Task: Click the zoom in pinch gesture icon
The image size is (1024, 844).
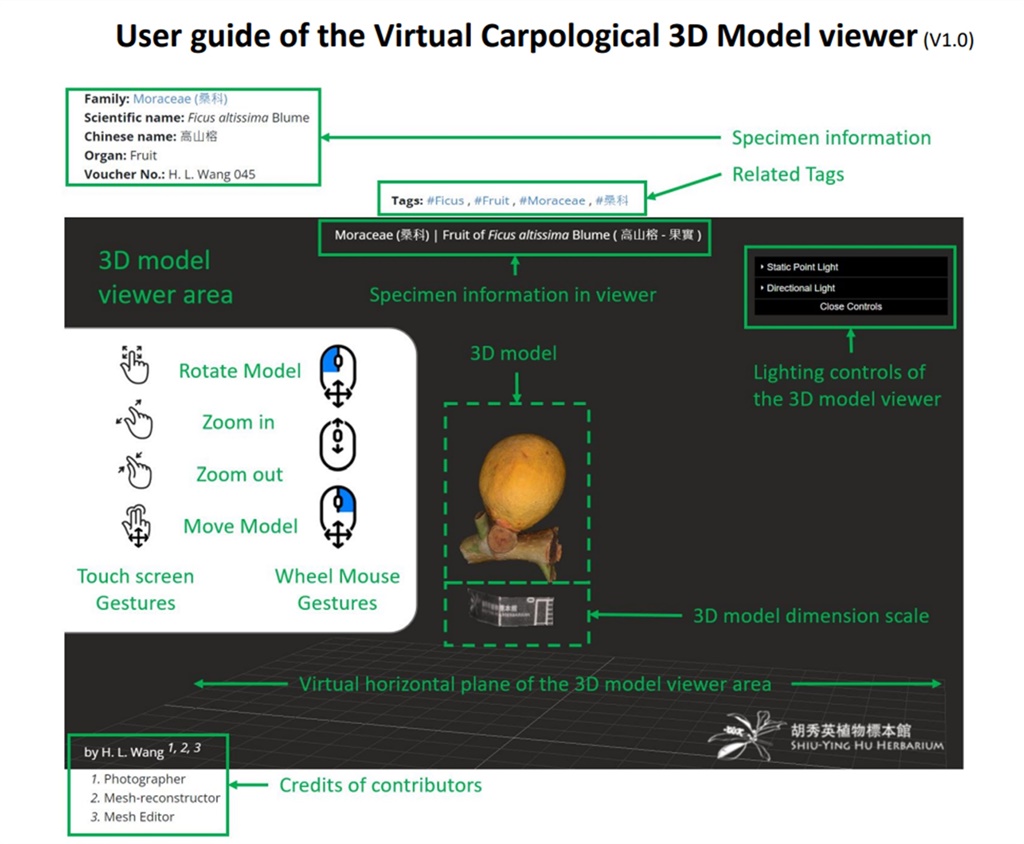Action: pyautogui.click(x=134, y=420)
